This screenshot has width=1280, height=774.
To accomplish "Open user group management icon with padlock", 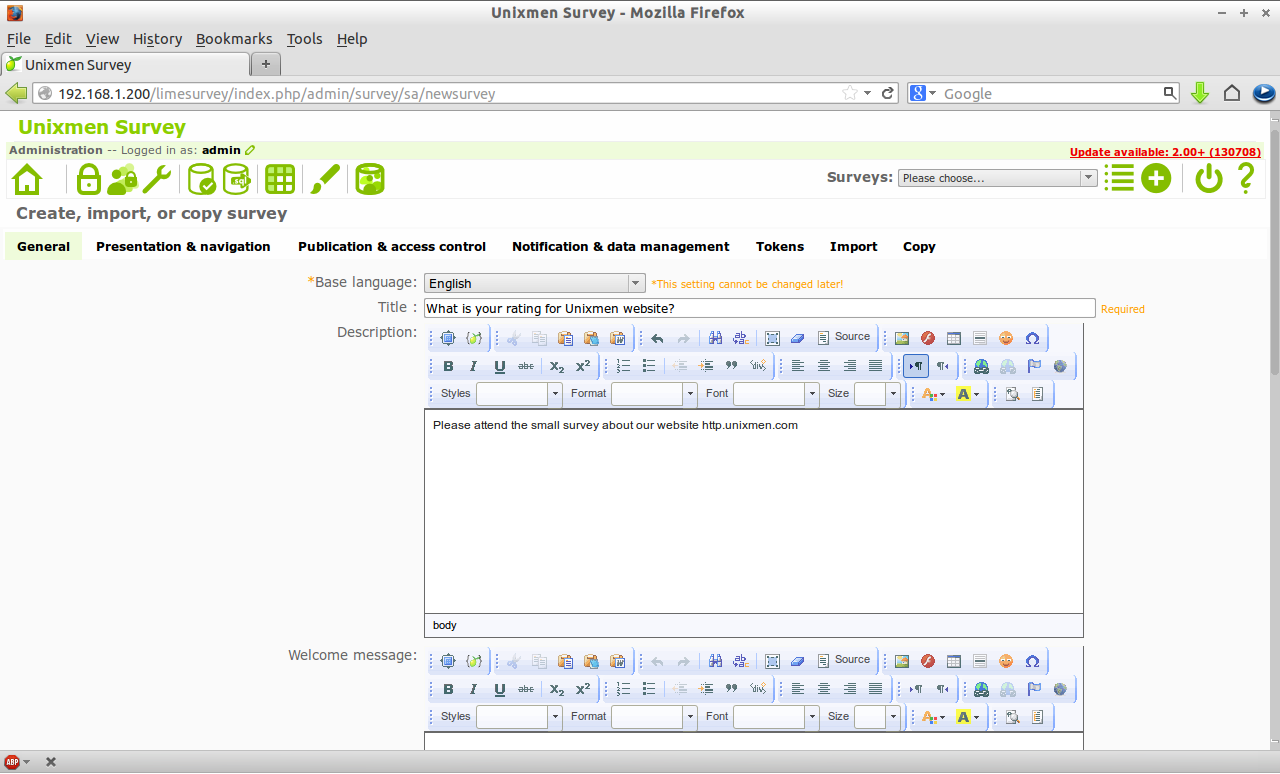I will click(122, 179).
